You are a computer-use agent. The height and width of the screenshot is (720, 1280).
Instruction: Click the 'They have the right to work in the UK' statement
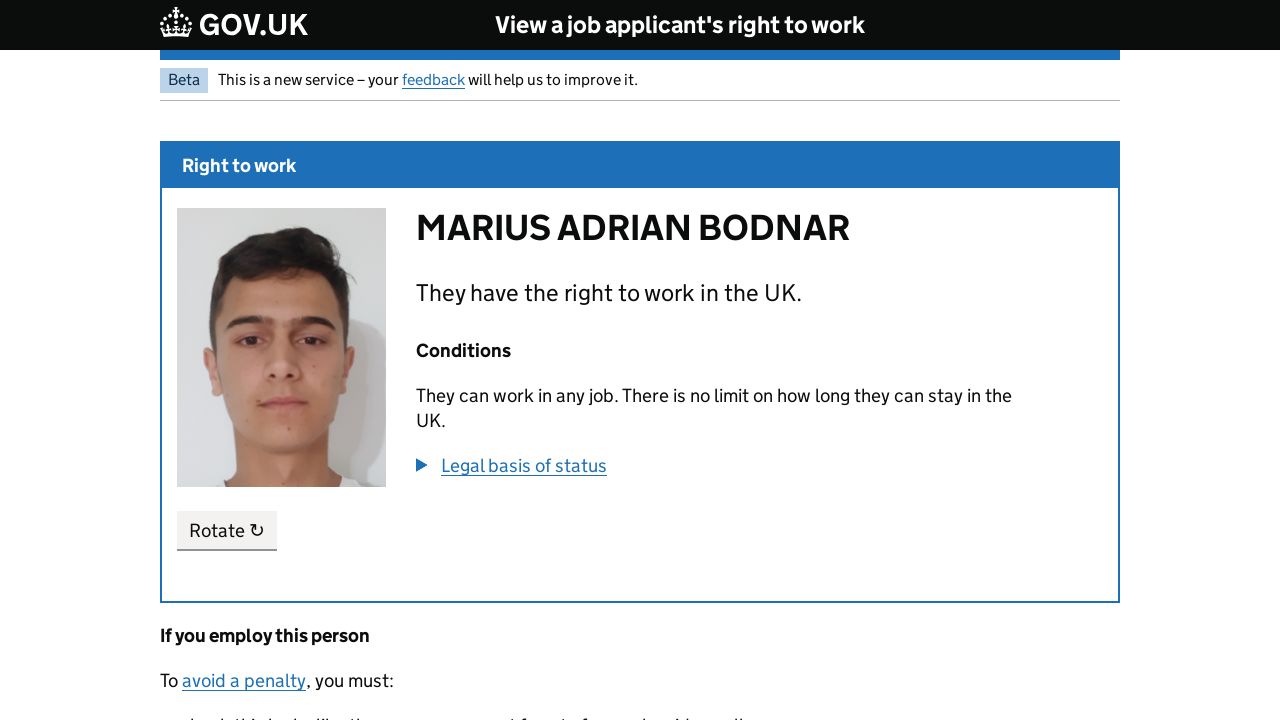608,293
